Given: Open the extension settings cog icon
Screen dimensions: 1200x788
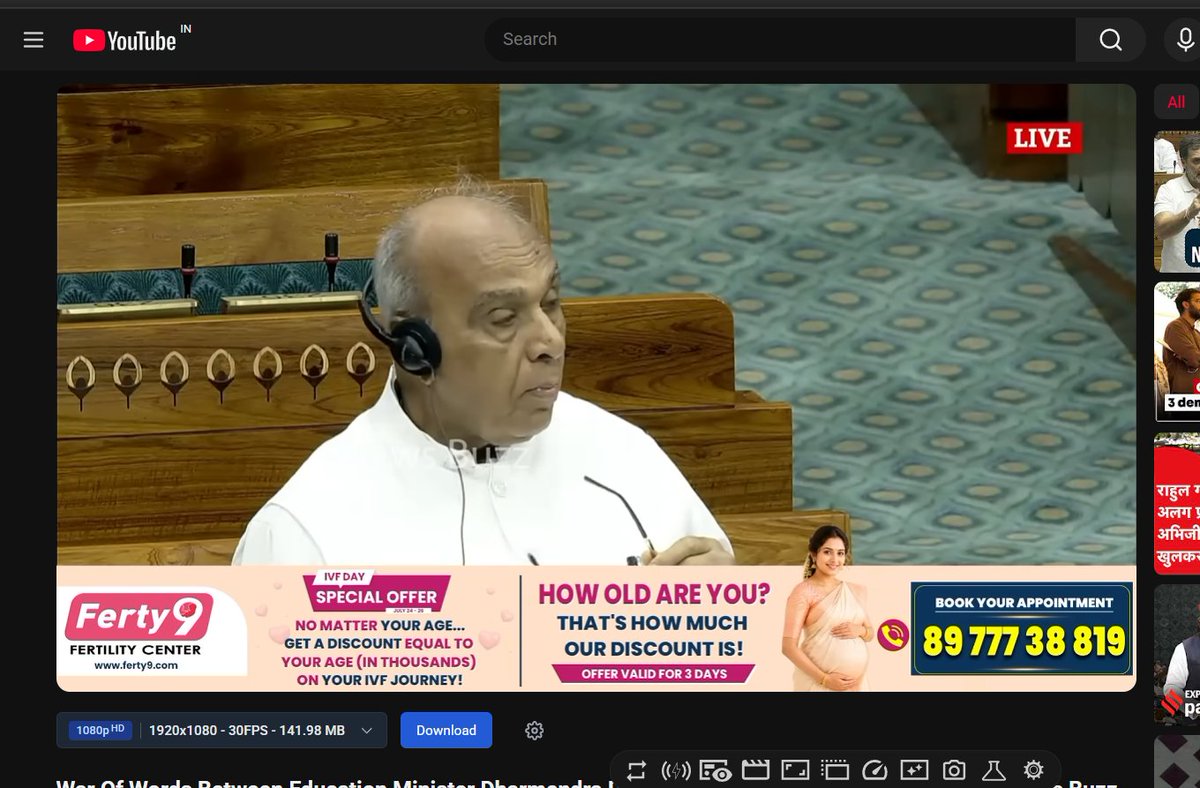Looking at the screenshot, I should click(x=1033, y=770).
